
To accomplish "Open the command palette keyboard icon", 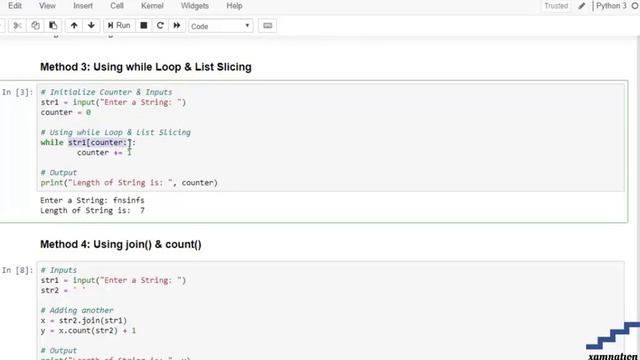I will pos(268,26).
